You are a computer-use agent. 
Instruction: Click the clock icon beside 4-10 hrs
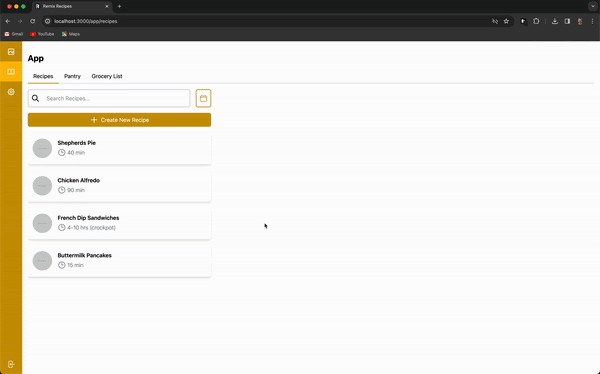(61, 227)
